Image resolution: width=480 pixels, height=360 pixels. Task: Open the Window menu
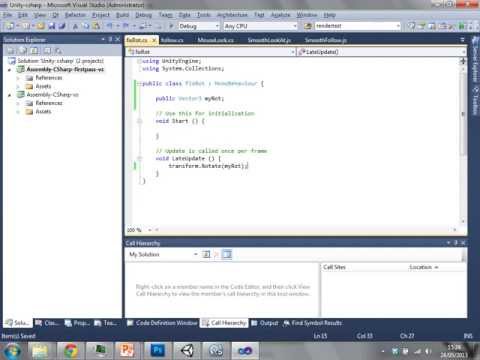point(307,15)
